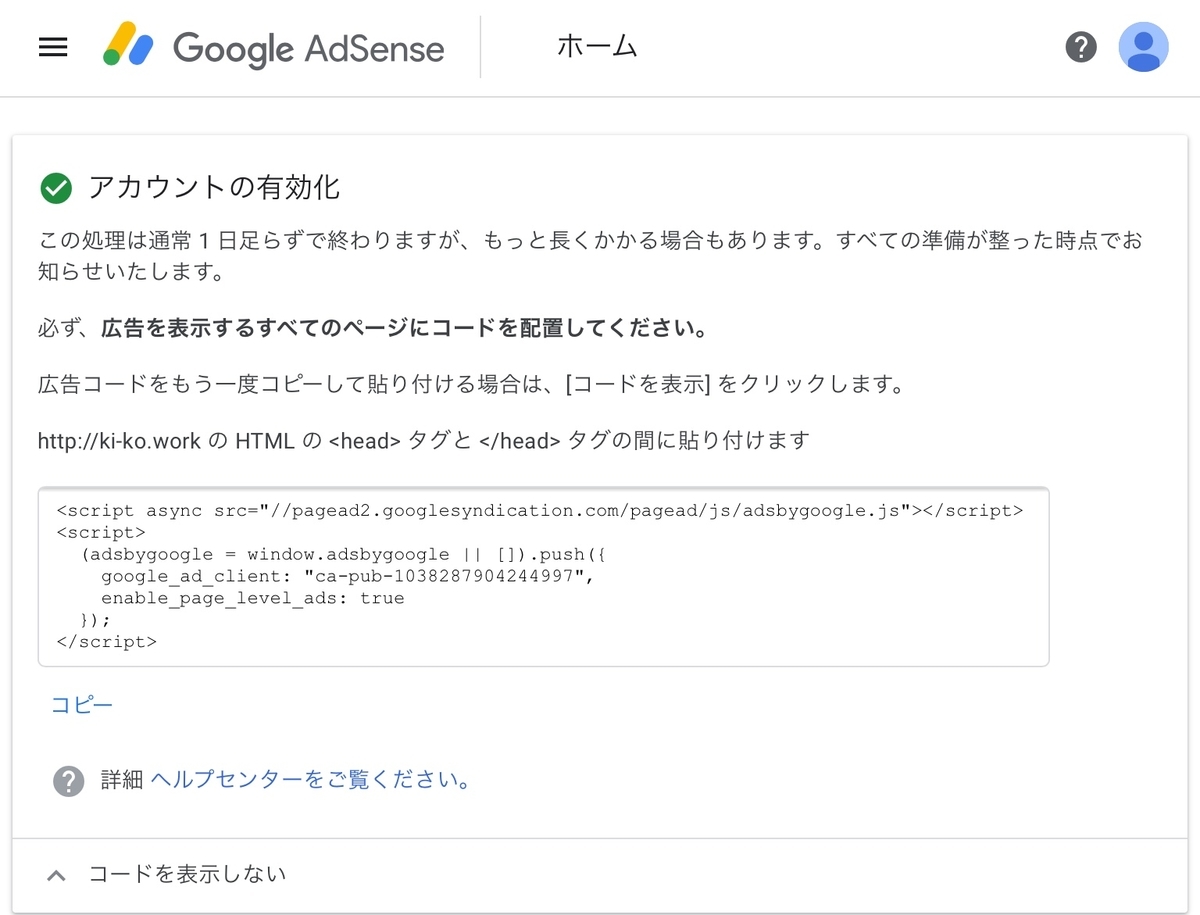Click the http://ki-ko.work instruction text
The height and width of the screenshot is (915, 1200).
423,440
